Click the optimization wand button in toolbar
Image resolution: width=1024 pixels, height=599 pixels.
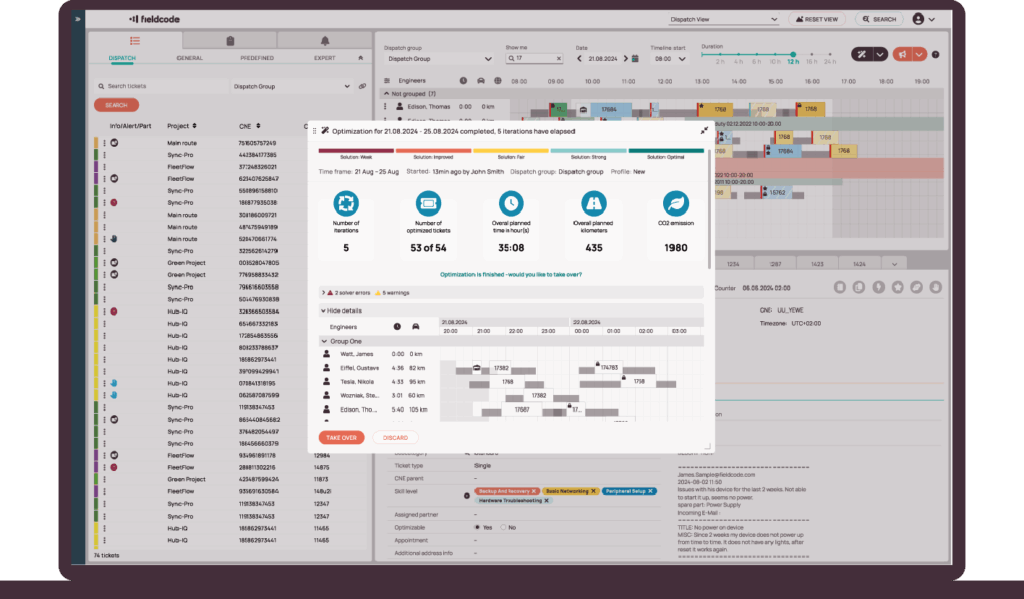862,54
